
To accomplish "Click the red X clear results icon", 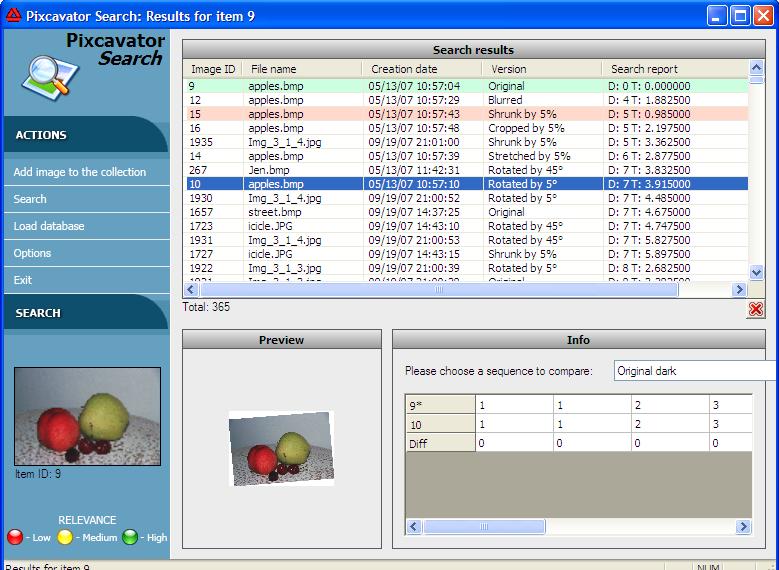I will [x=756, y=309].
